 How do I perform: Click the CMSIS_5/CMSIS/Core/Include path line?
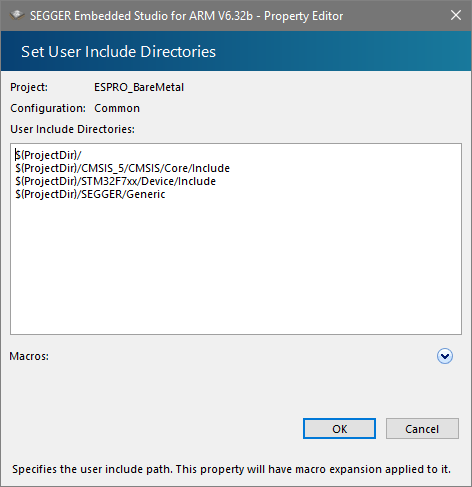click(x=122, y=168)
